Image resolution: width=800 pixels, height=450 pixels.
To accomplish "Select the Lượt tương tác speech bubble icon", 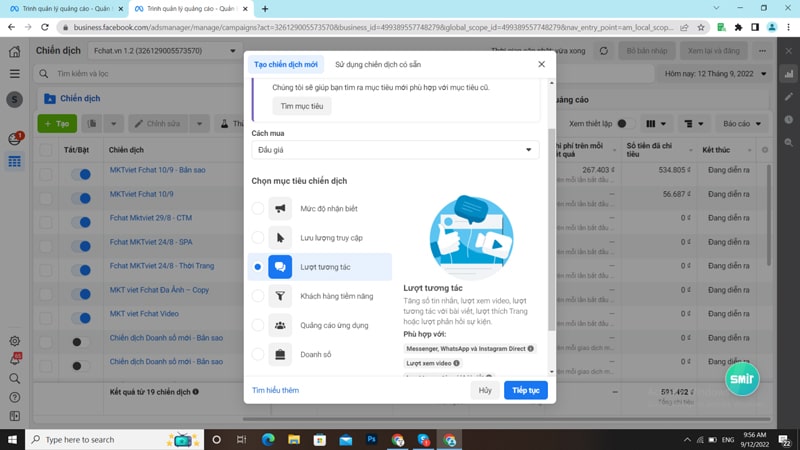I will [280, 267].
